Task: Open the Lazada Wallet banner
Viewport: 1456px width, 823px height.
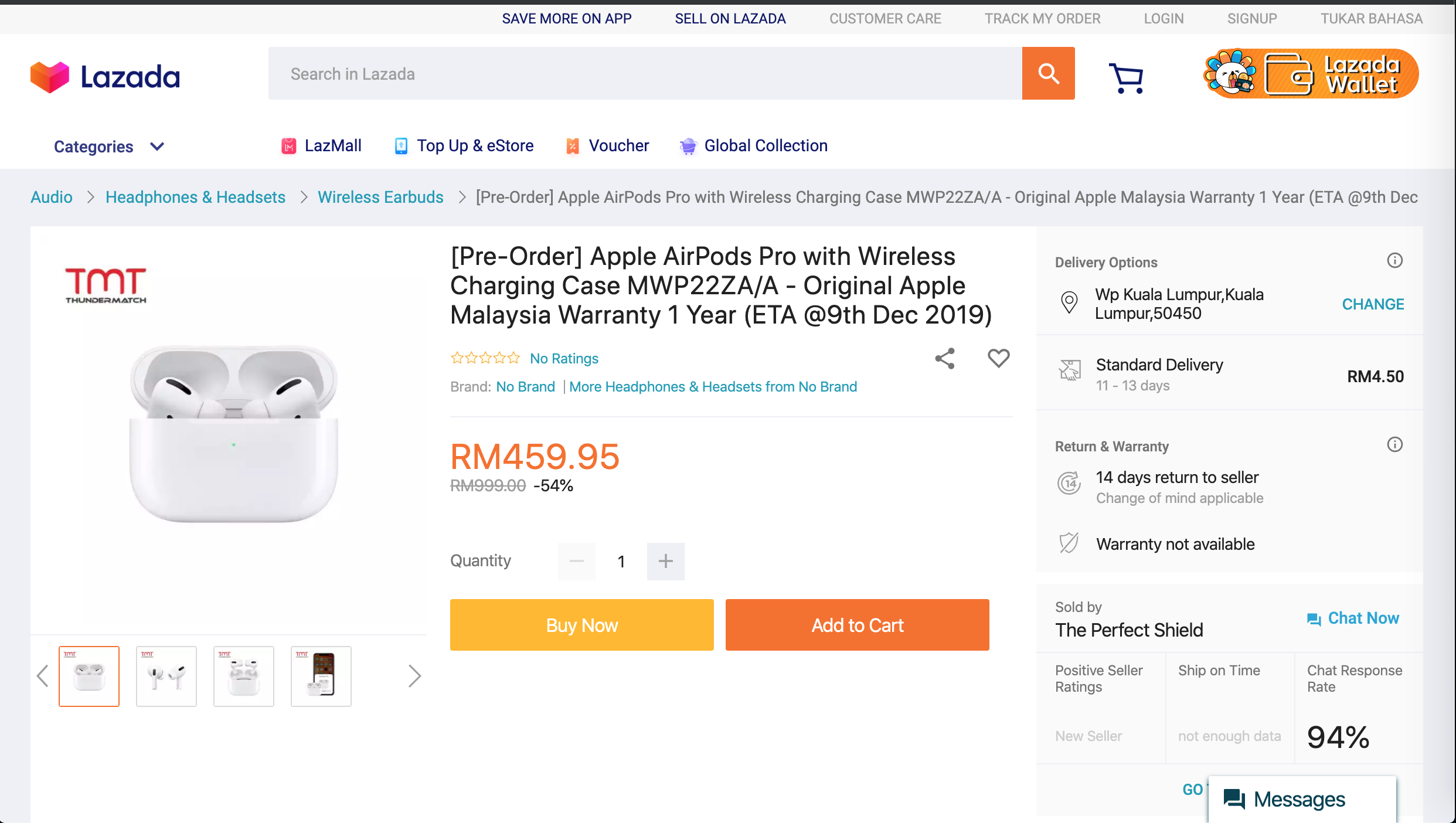Action: tap(1311, 74)
